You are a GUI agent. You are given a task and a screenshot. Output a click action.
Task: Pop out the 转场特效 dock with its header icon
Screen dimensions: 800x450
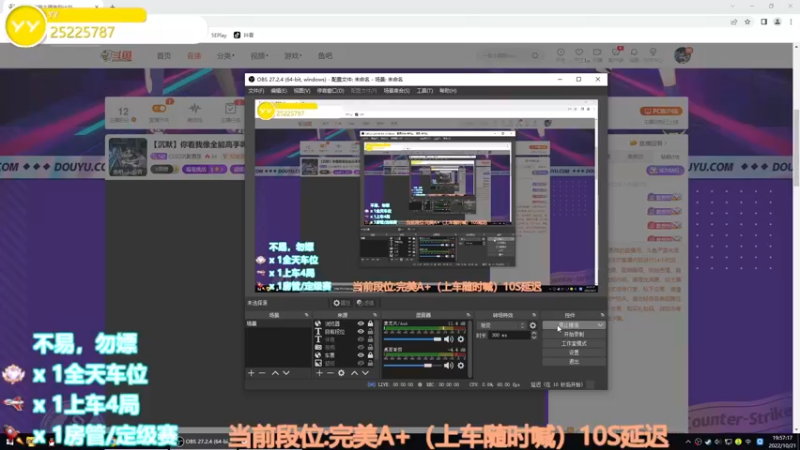click(x=534, y=315)
